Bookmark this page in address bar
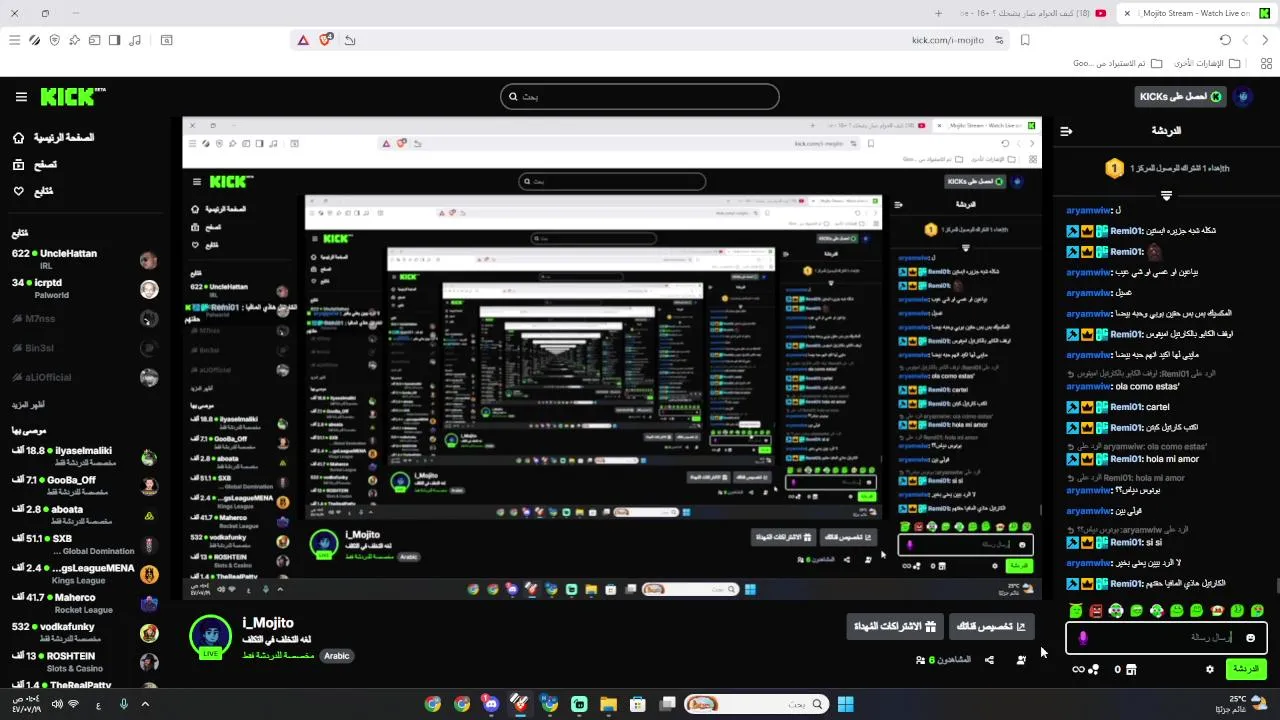The width and height of the screenshot is (1280, 720). [x=1025, y=40]
